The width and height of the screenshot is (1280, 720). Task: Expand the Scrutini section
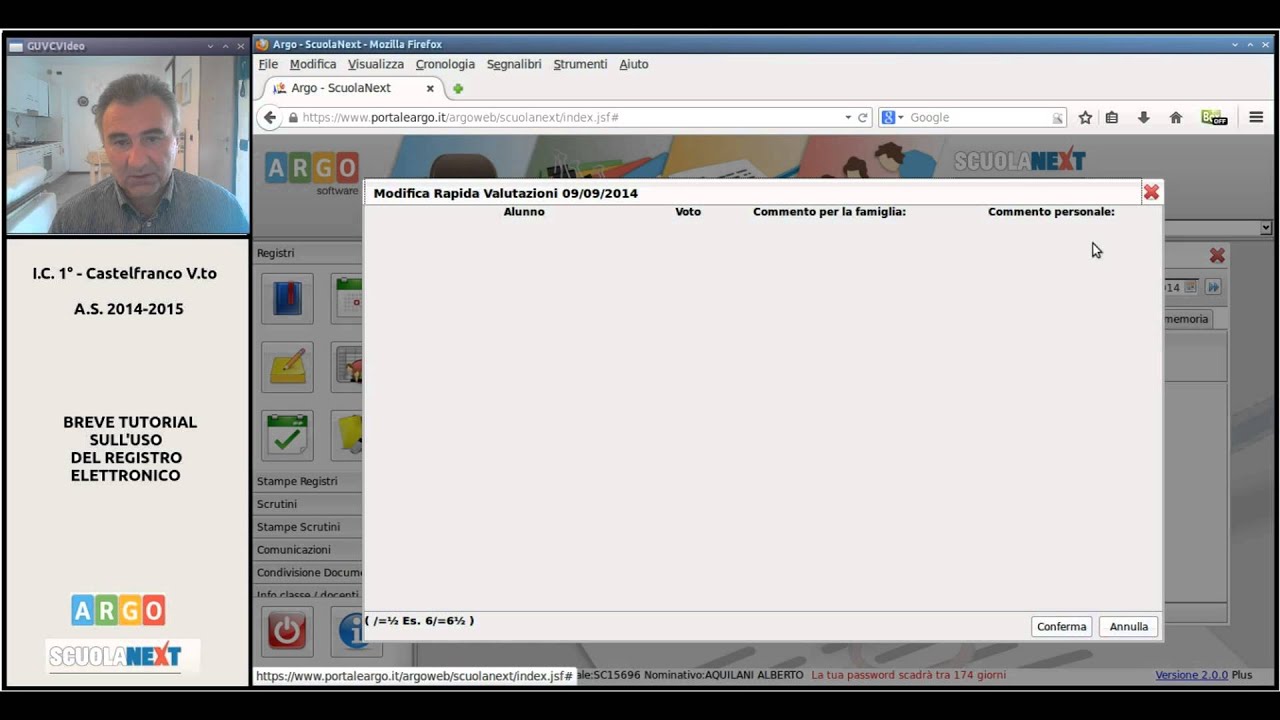pyautogui.click(x=308, y=504)
